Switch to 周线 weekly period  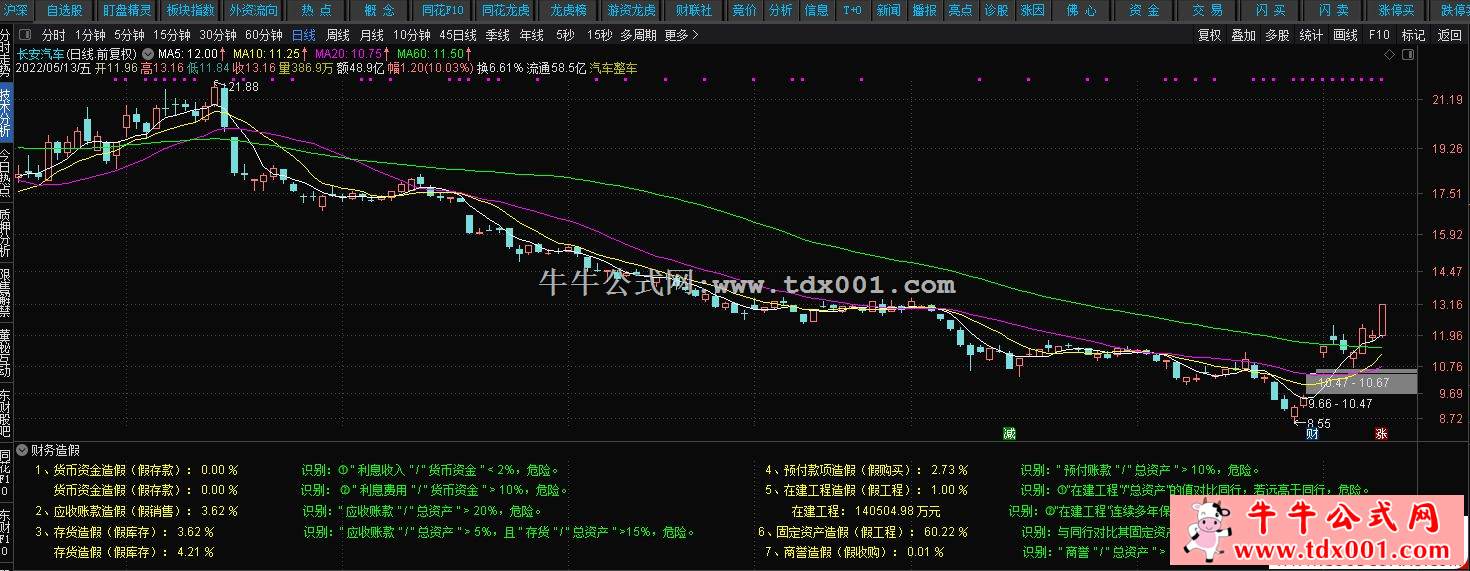click(338, 36)
